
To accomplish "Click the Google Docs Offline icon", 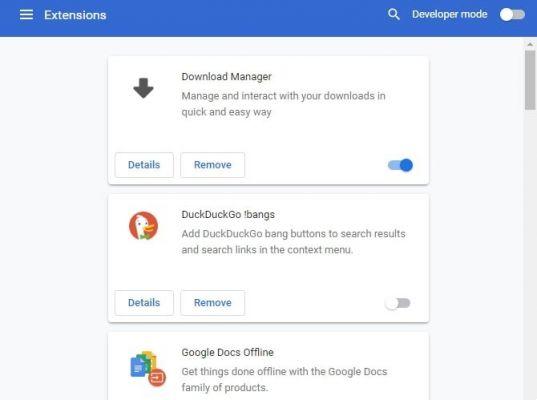I will pos(148,368).
